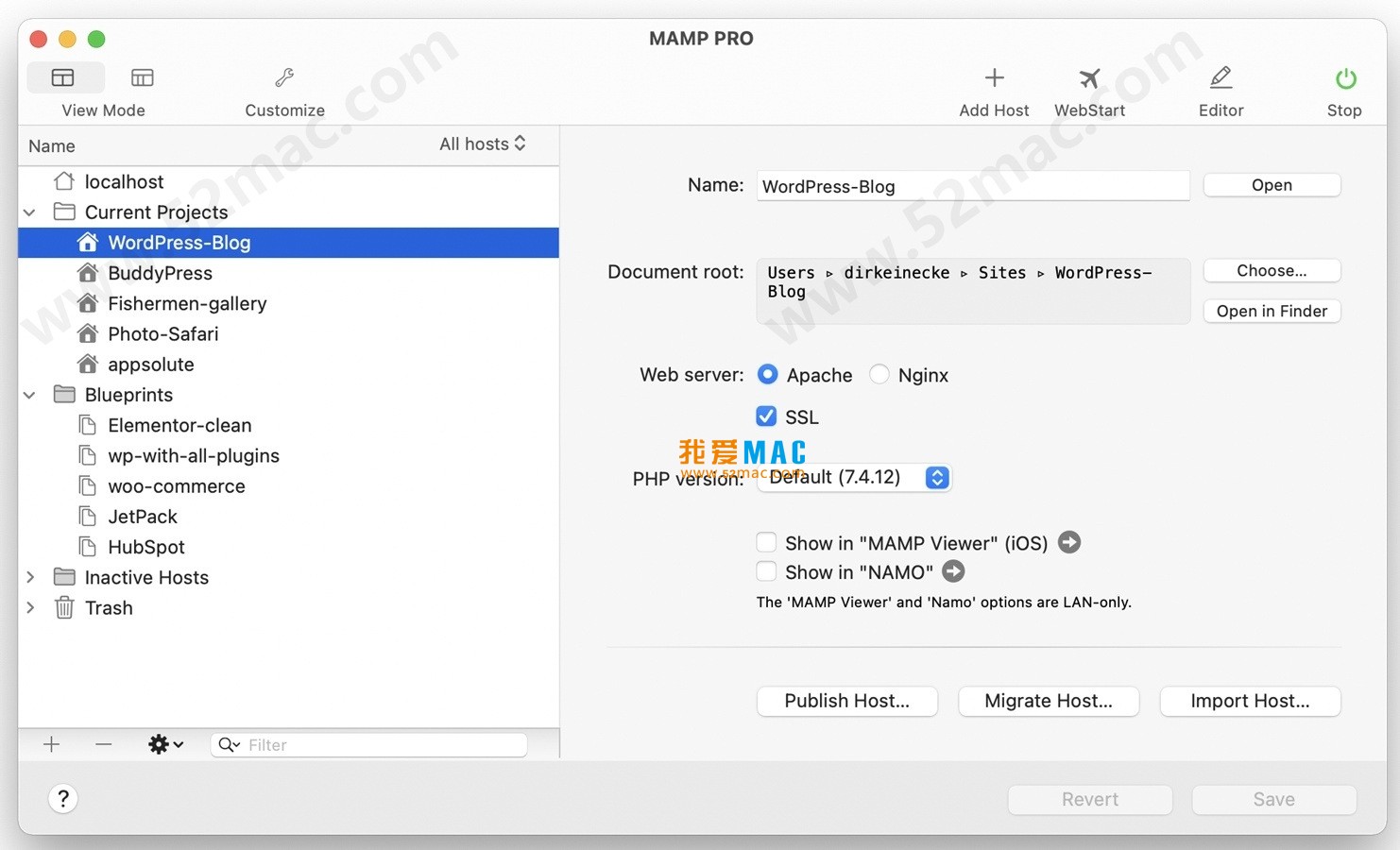1400x850 pixels.
Task: Open Customize toolbar wrench icon
Action: [284, 77]
